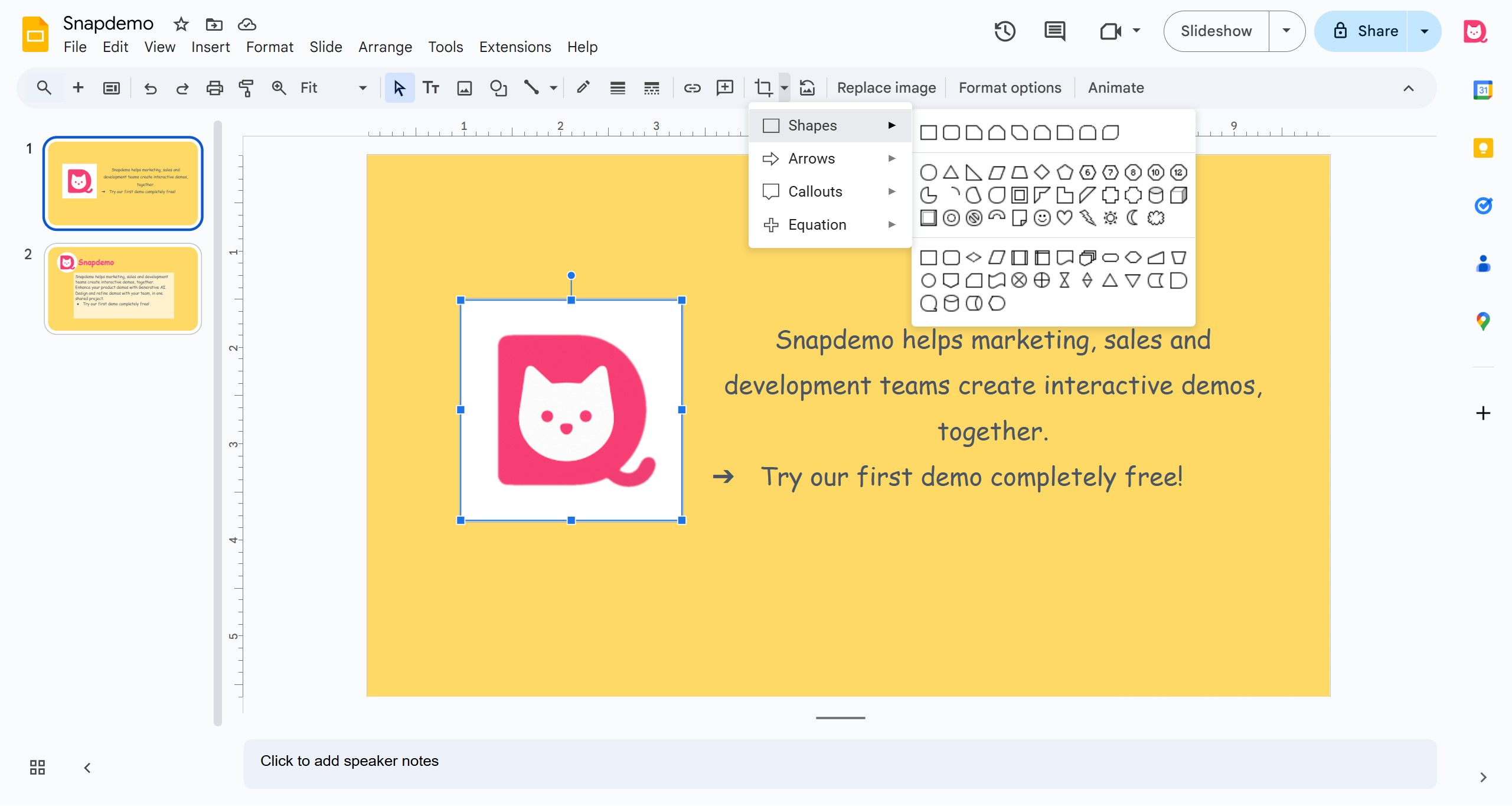Screen dimensions: 1512x806
Task: Open version history clock icon
Action: click(x=1004, y=31)
